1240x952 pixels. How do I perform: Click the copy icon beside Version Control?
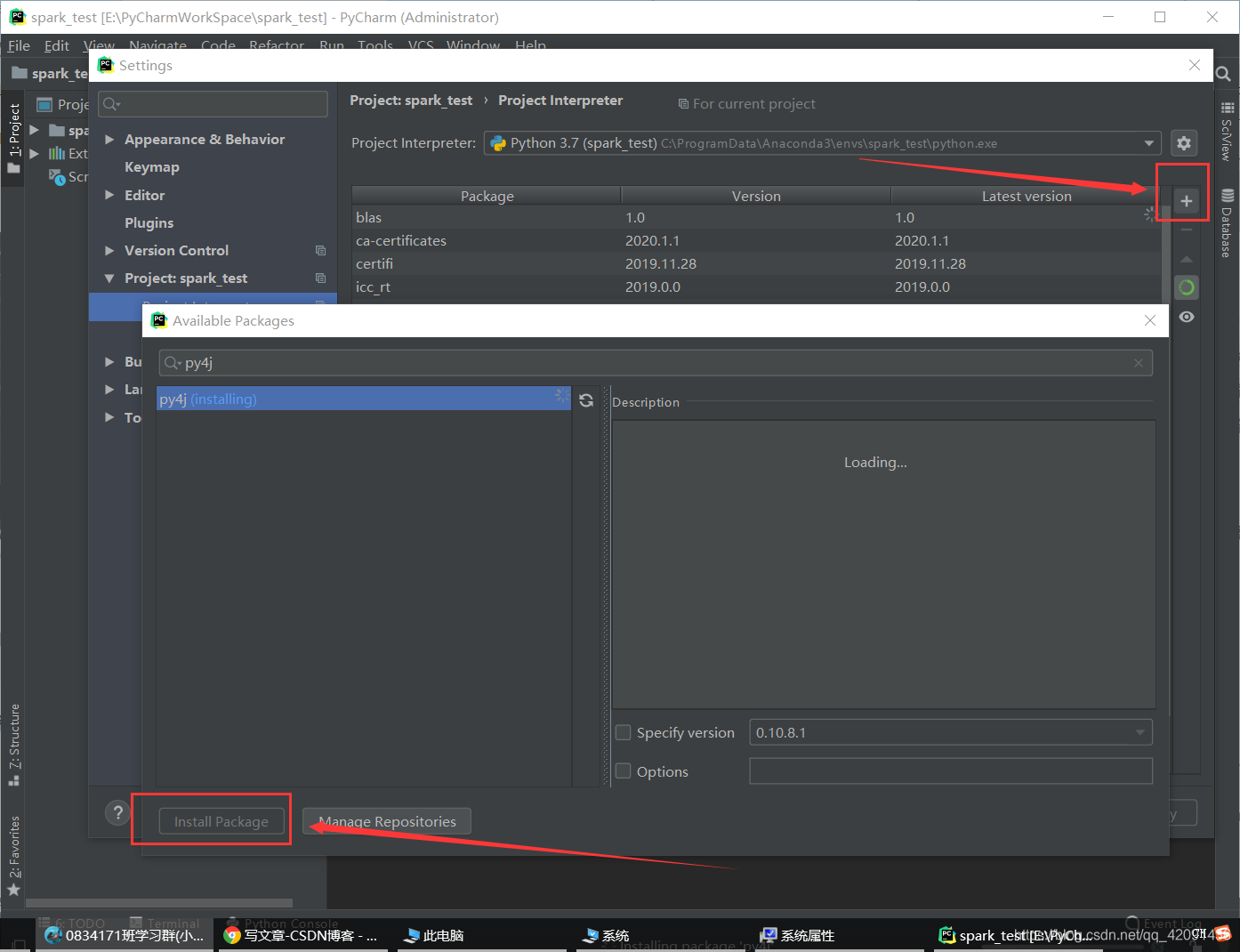(320, 251)
